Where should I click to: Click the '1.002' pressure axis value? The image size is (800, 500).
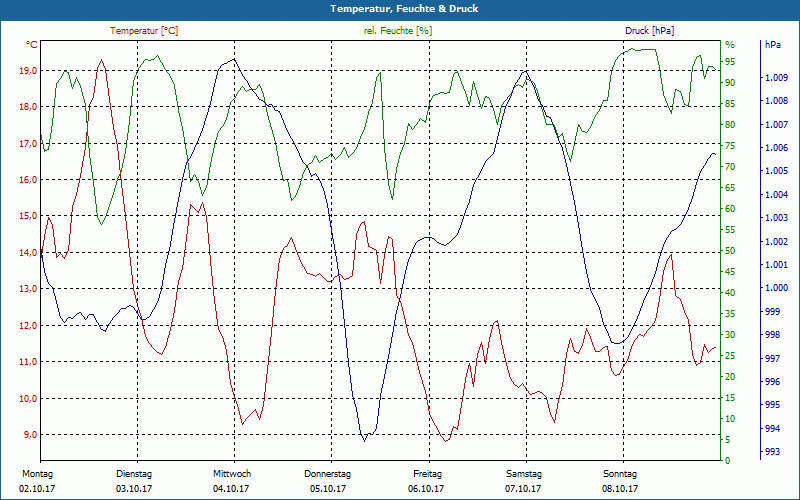click(776, 241)
